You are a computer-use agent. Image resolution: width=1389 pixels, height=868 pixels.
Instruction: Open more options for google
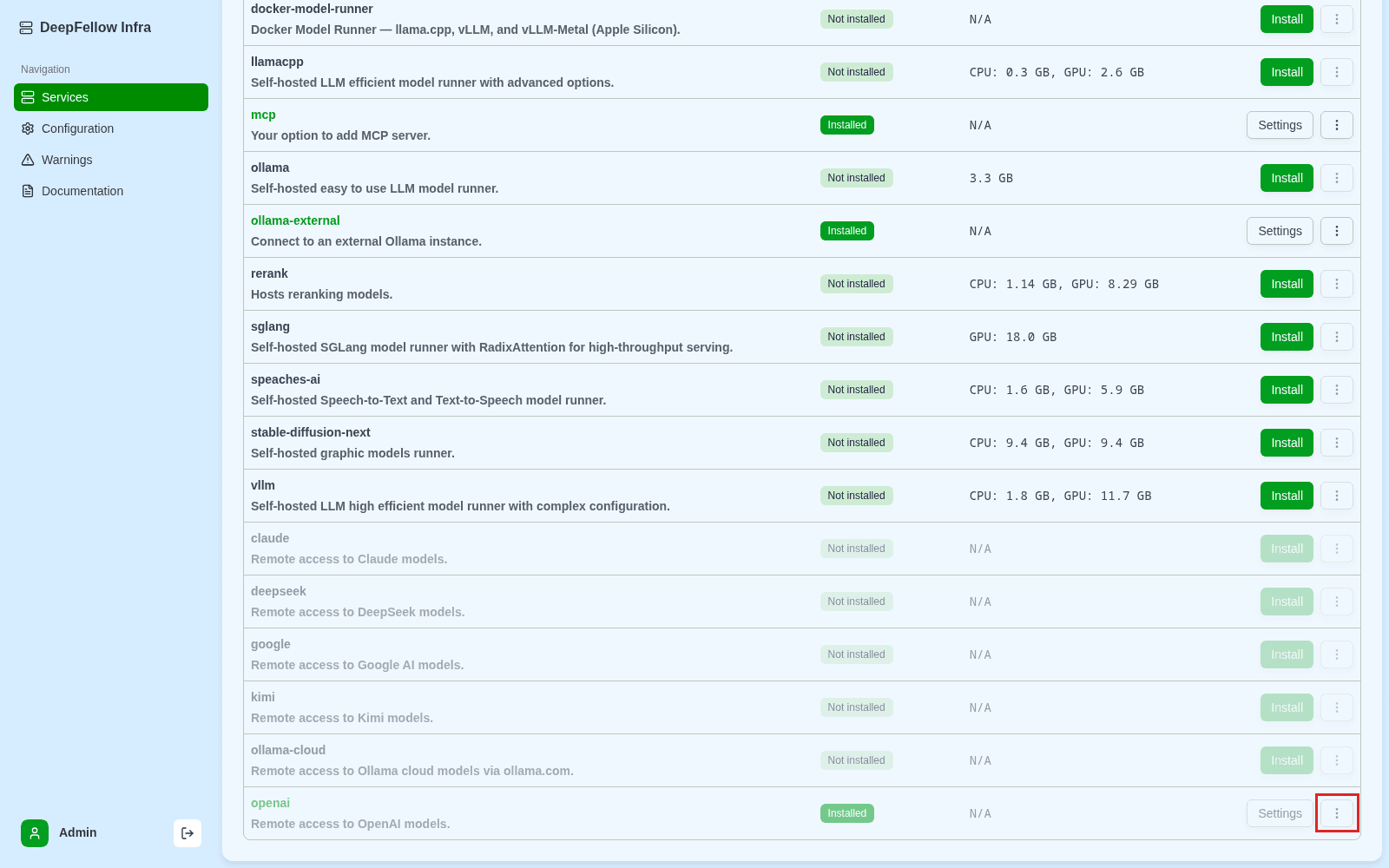(x=1337, y=654)
